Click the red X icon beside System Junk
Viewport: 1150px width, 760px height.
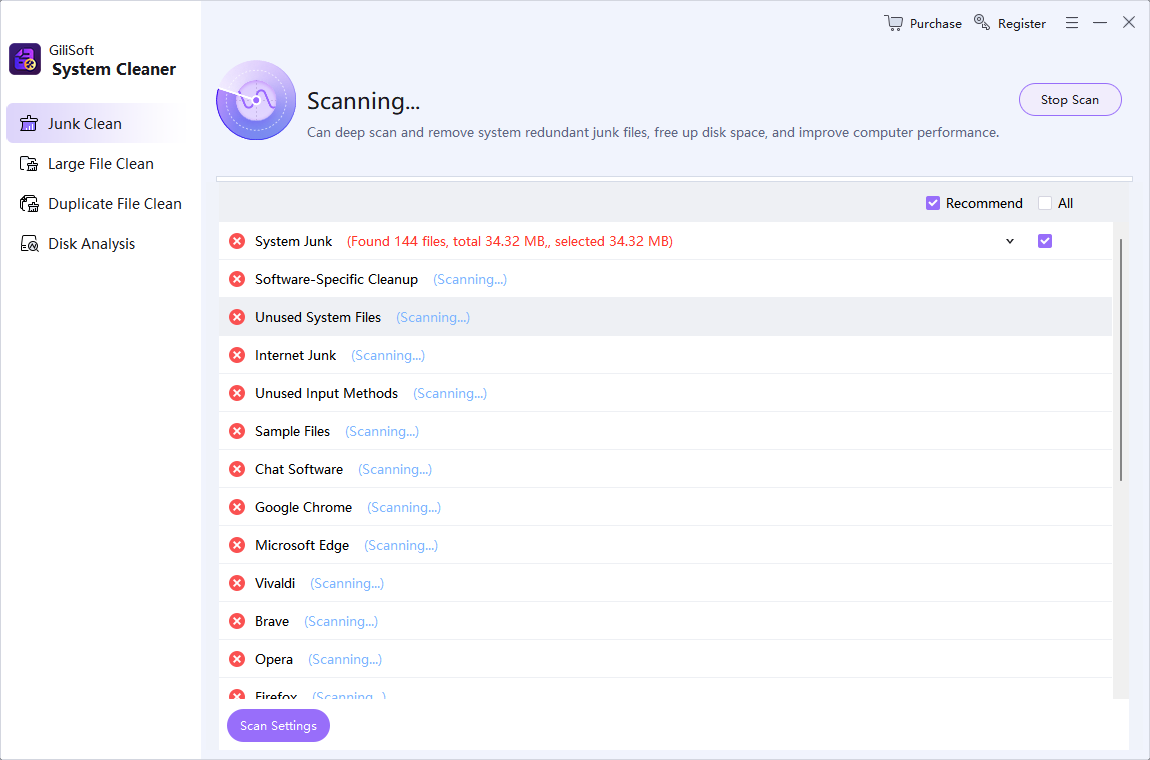(237, 241)
